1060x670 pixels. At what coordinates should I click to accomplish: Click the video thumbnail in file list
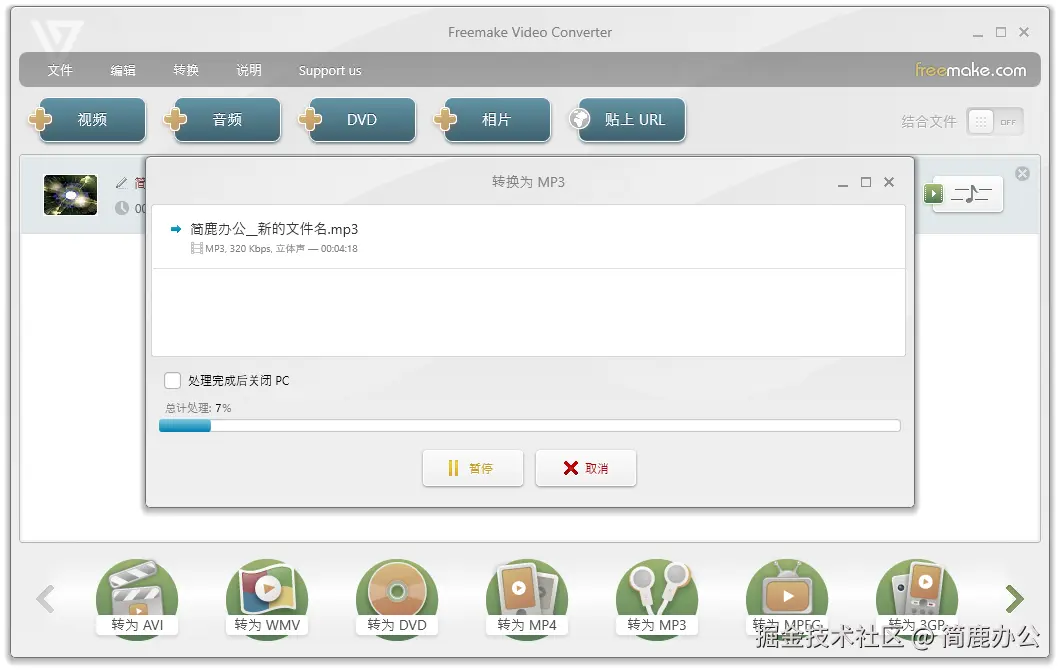click(x=70, y=195)
